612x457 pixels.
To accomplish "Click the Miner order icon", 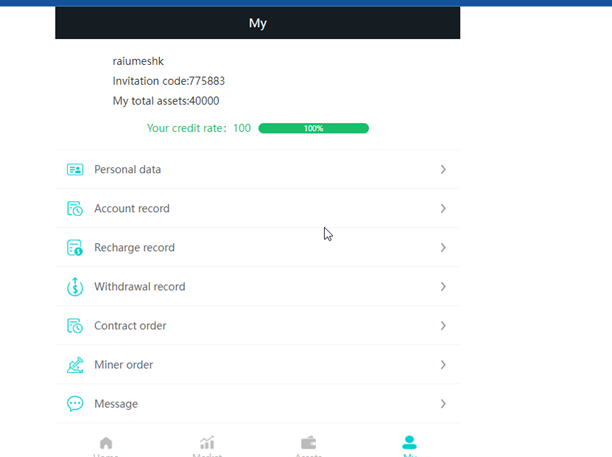I will pyautogui.click(x=75, y=365).
